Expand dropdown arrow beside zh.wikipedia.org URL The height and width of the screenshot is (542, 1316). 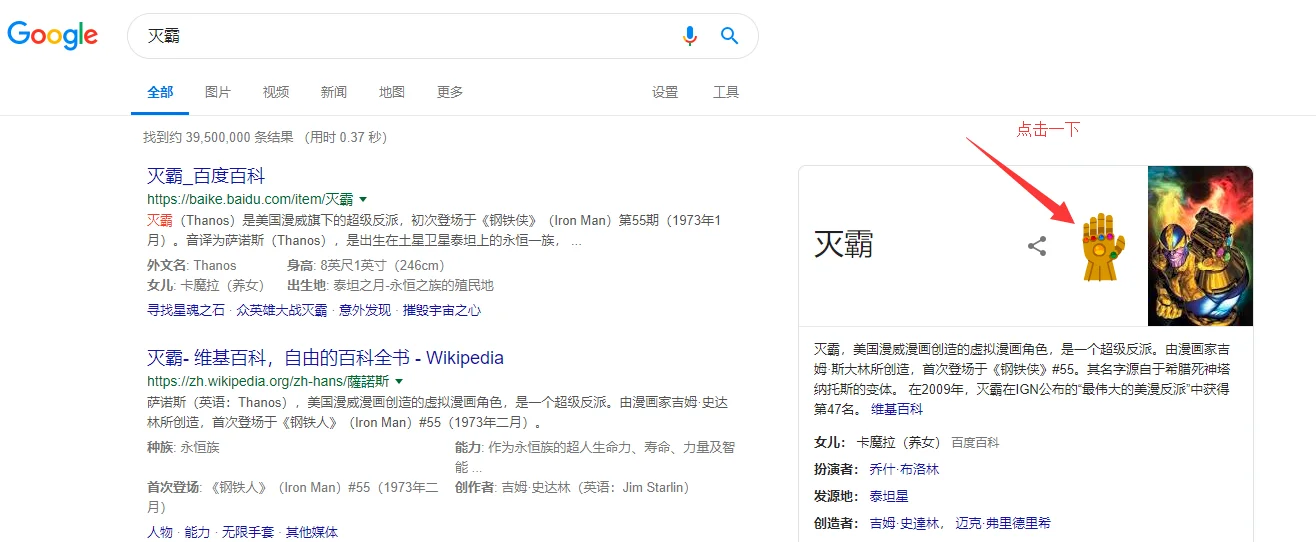coord(399,381)
